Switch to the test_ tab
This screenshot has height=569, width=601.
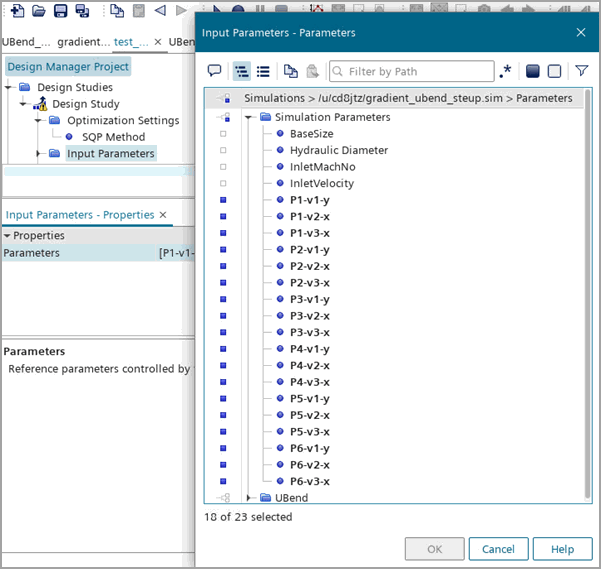click(131, 42)
